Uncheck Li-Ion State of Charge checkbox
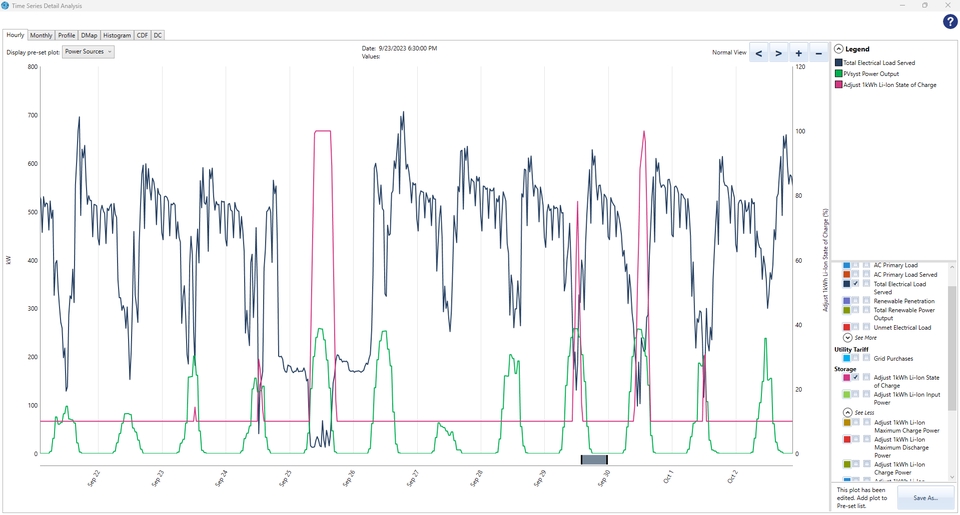The image size is (960, 515). pos(856,378)
